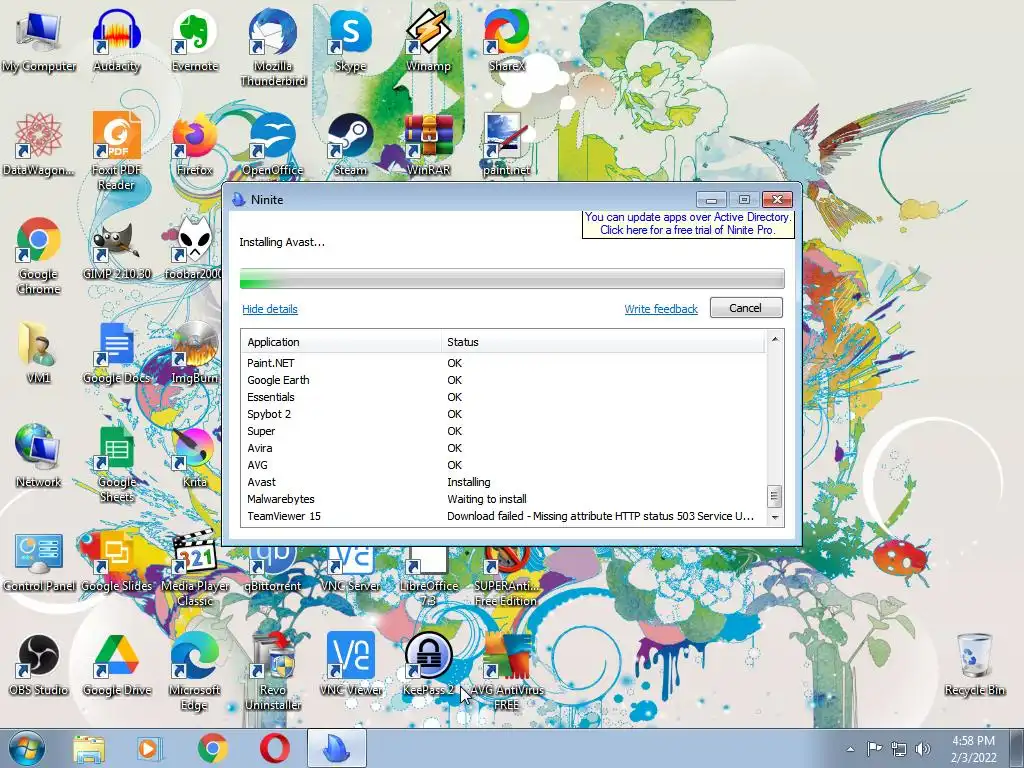The width and height of the screenshot is (1024, 768).
Task: Select the Mozilla Thunderbird desktop icon
Action: pos(273,47)
